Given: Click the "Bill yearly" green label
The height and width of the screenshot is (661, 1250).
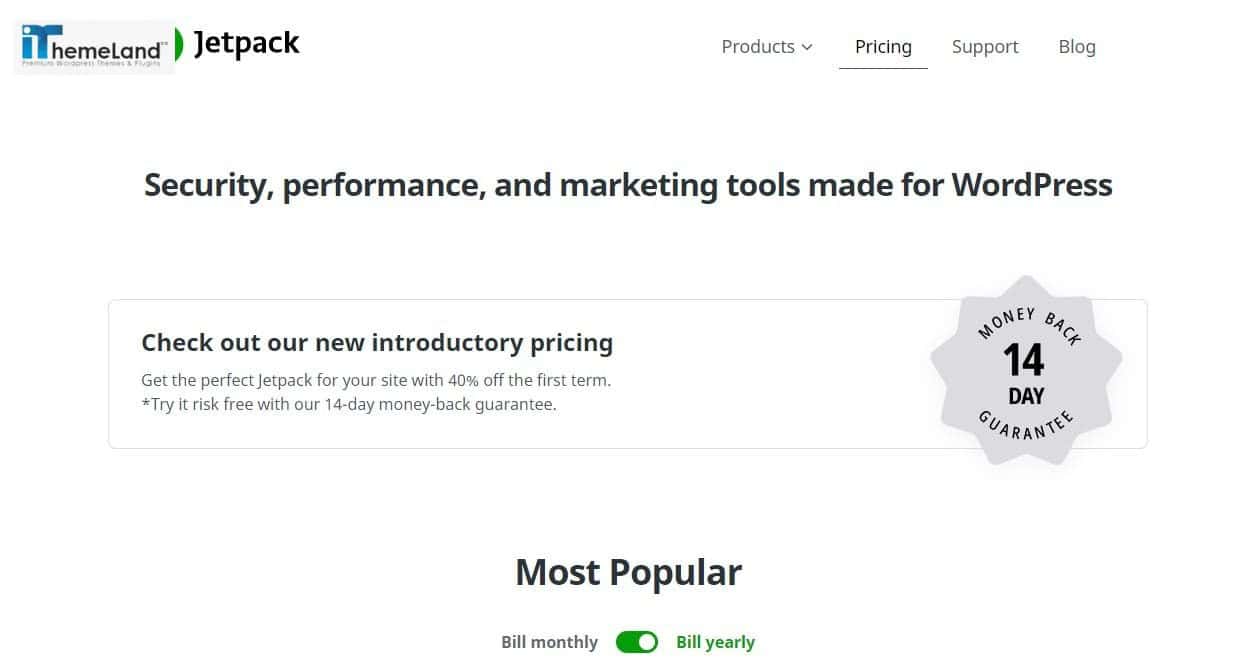Looking at the screenshot, I should [715, 642].
